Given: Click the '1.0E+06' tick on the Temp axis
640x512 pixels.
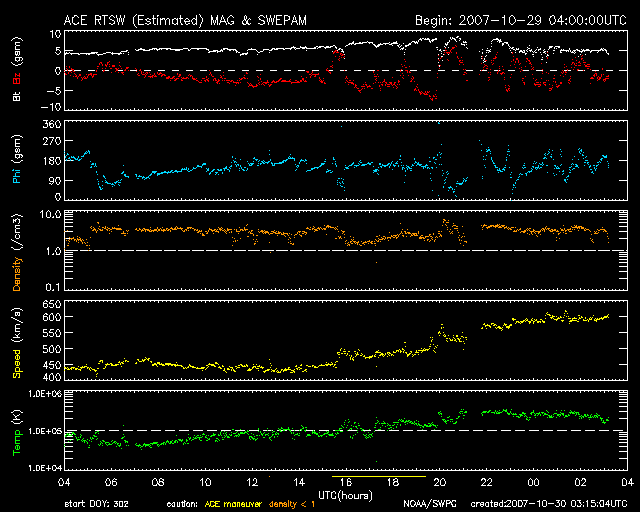Looking at the screenshot, I should click(x=45, y=394).
